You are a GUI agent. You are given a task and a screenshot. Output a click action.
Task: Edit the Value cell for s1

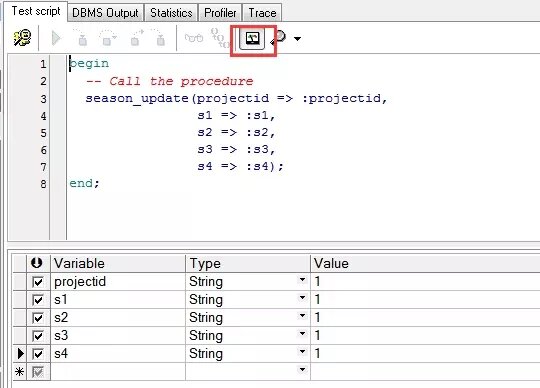(x=425, y=300)
